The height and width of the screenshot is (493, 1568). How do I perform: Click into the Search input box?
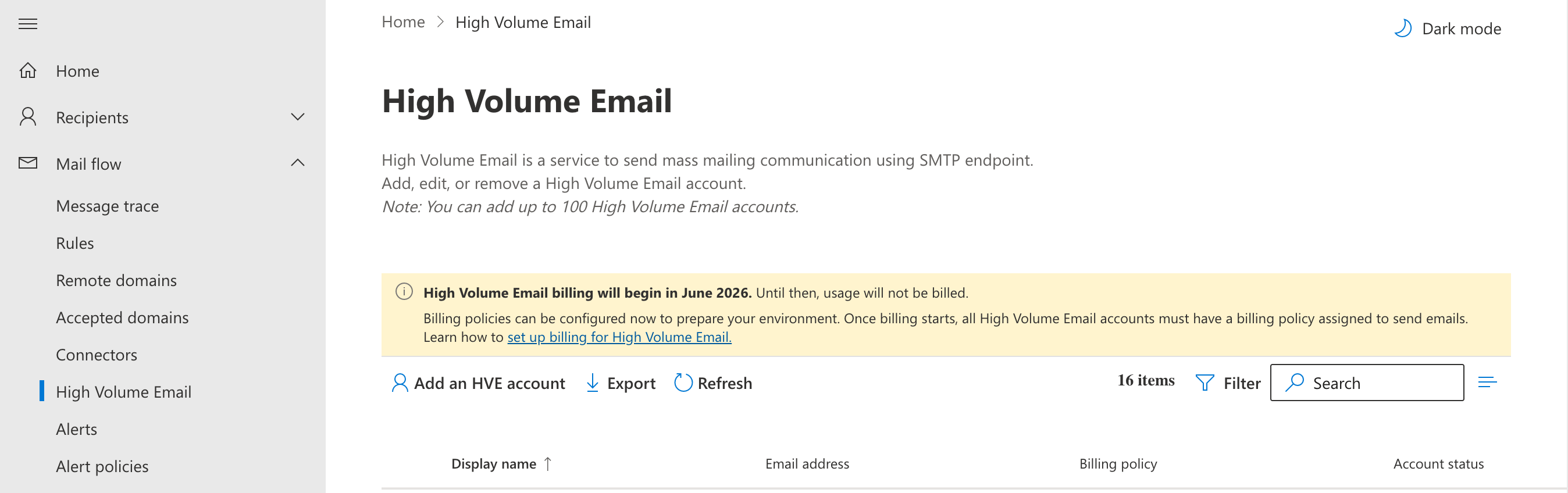[x=1367, y=383]
